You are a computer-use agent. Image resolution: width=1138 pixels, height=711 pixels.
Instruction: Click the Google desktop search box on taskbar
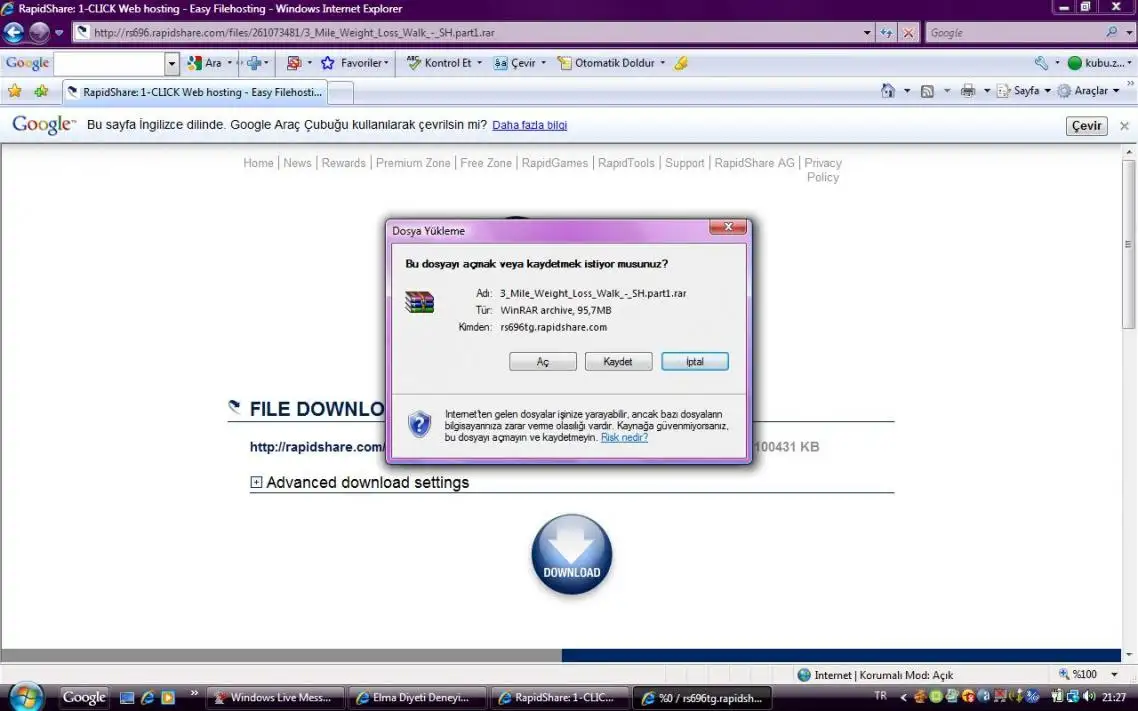(x=84, y=698)
